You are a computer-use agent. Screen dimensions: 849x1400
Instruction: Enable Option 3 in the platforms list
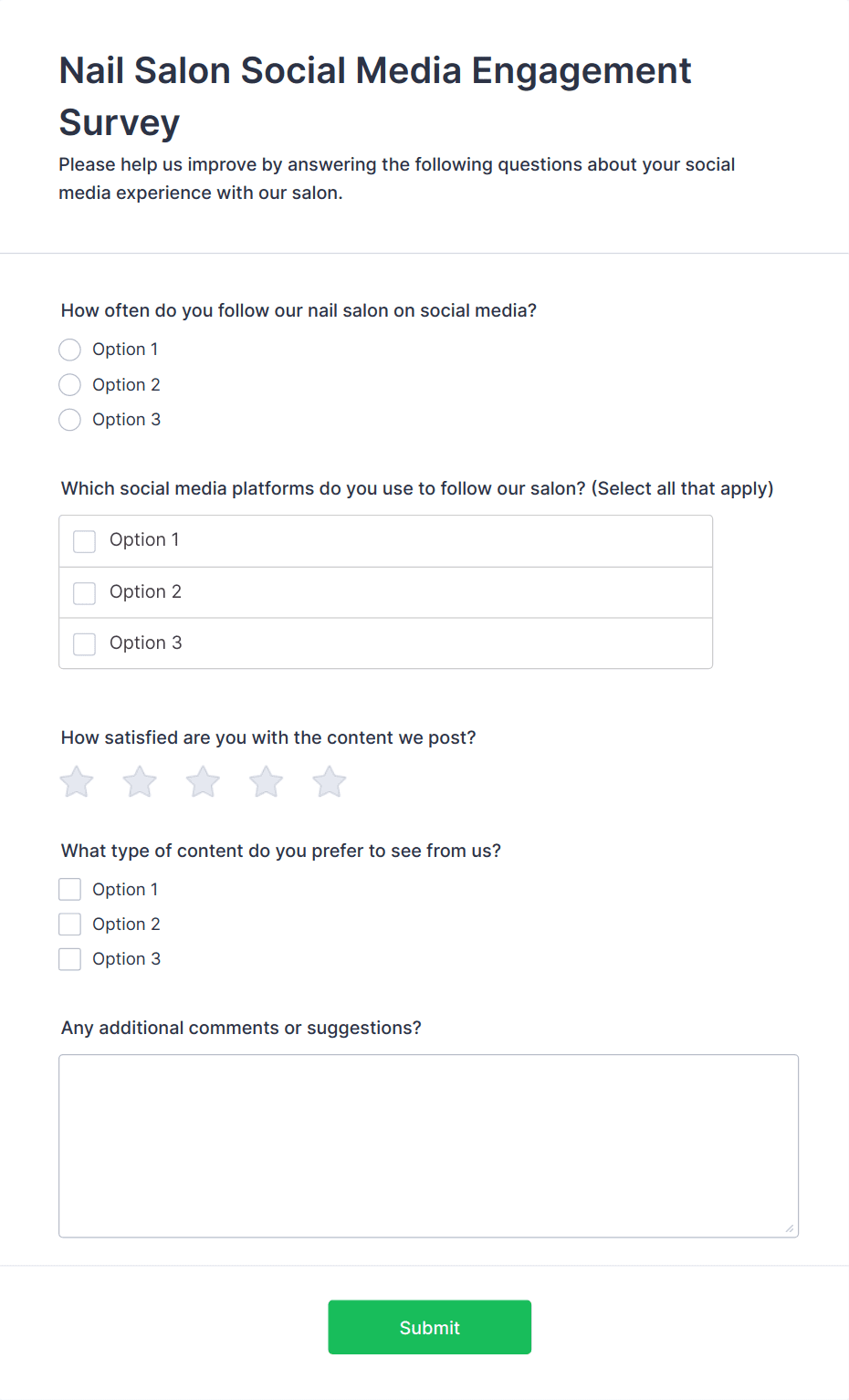85,644
